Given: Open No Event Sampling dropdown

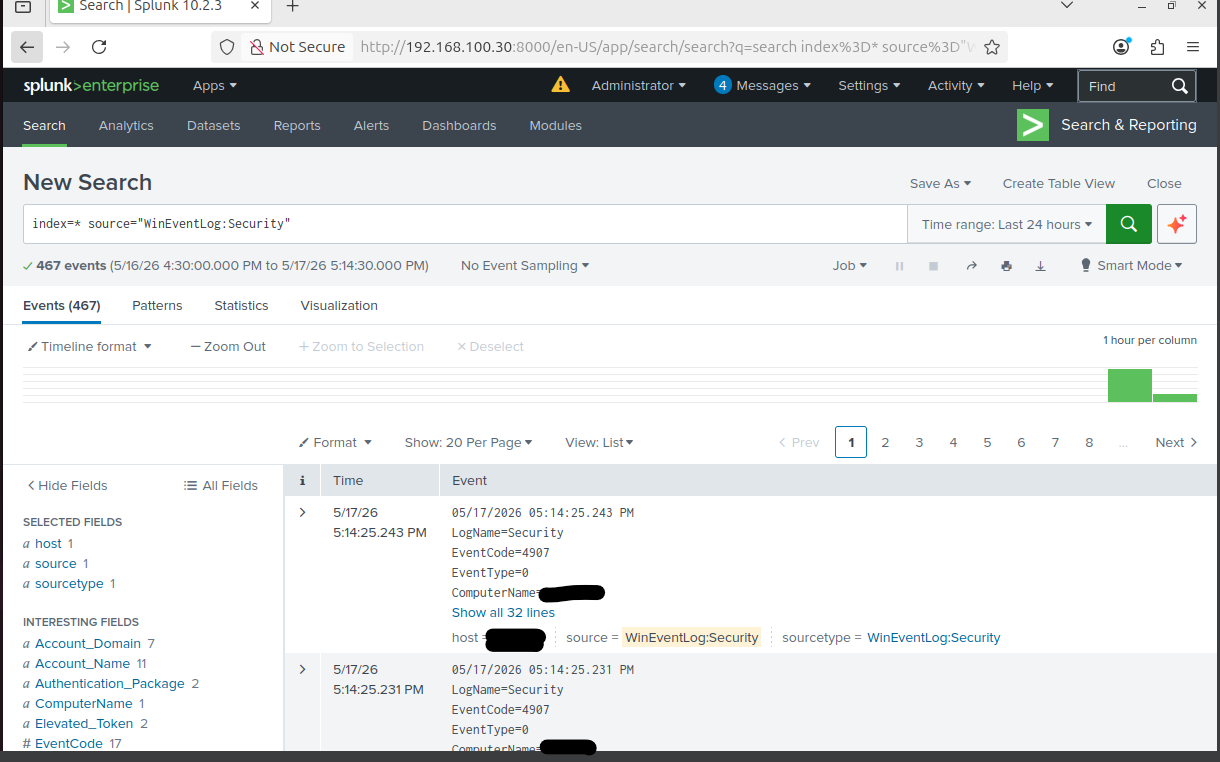Looking at the screenshot, I should point(525,266).
